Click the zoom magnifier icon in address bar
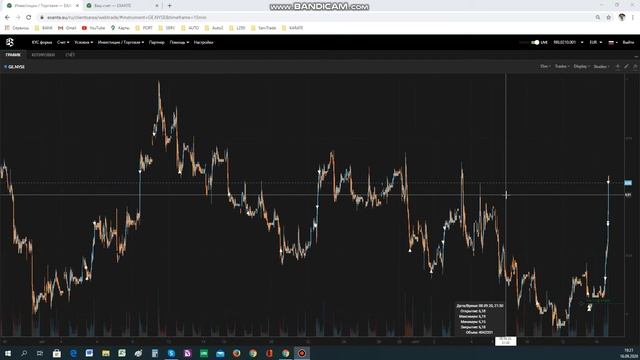 pos(598,18)
